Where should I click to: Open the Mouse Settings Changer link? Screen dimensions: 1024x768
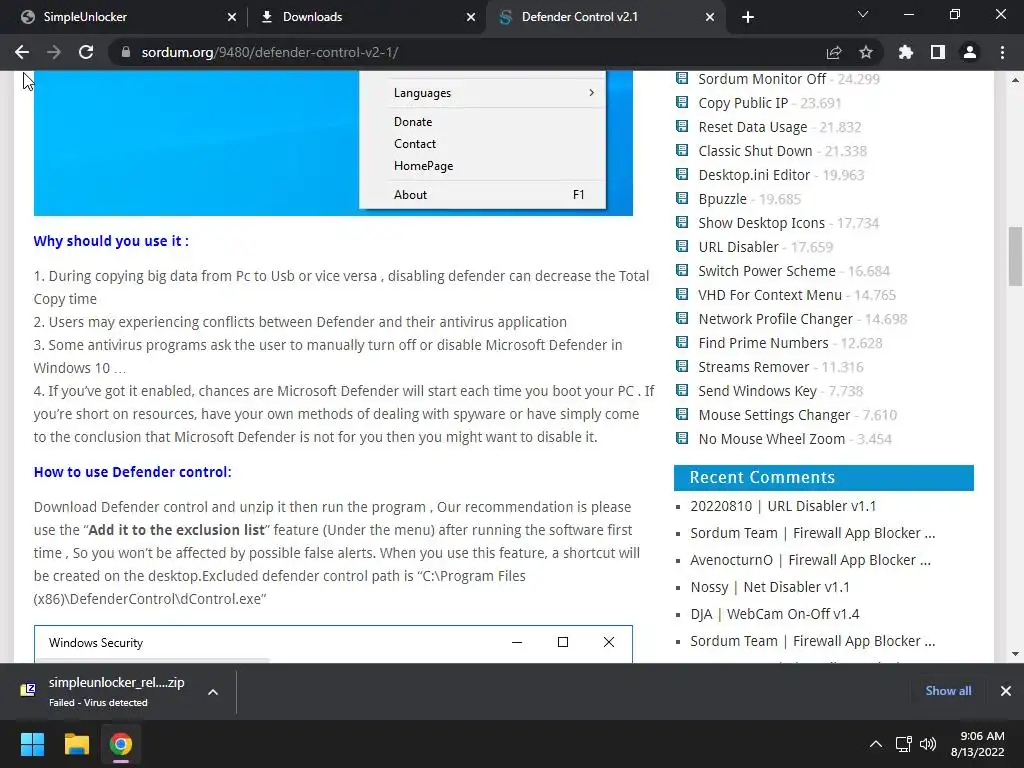tap(774, 415)
